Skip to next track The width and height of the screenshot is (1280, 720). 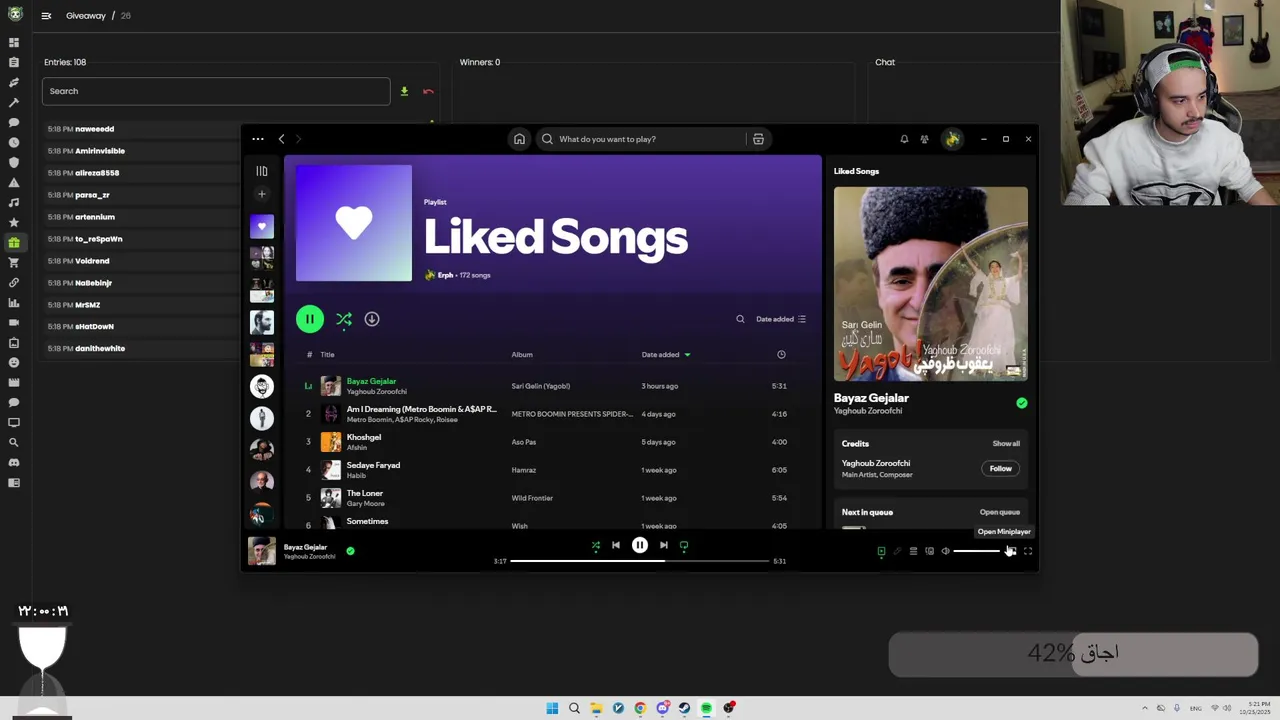(663, 545)
